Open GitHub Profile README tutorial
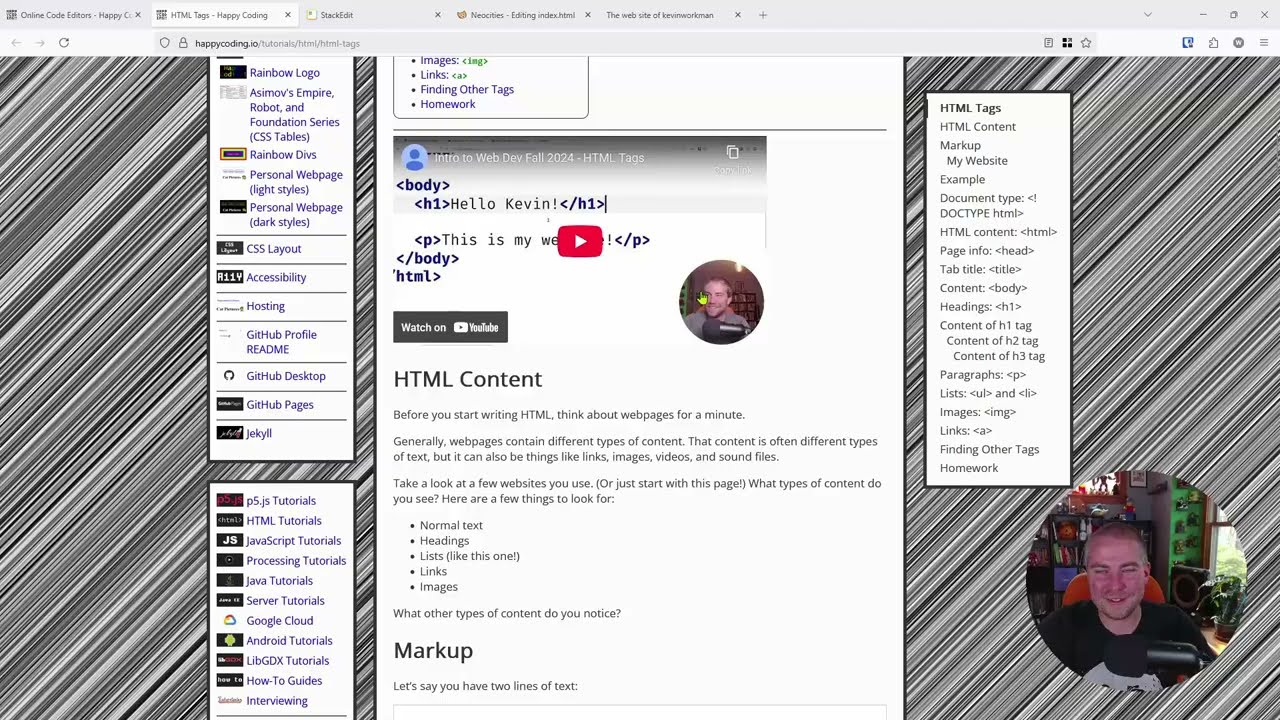 281,342
